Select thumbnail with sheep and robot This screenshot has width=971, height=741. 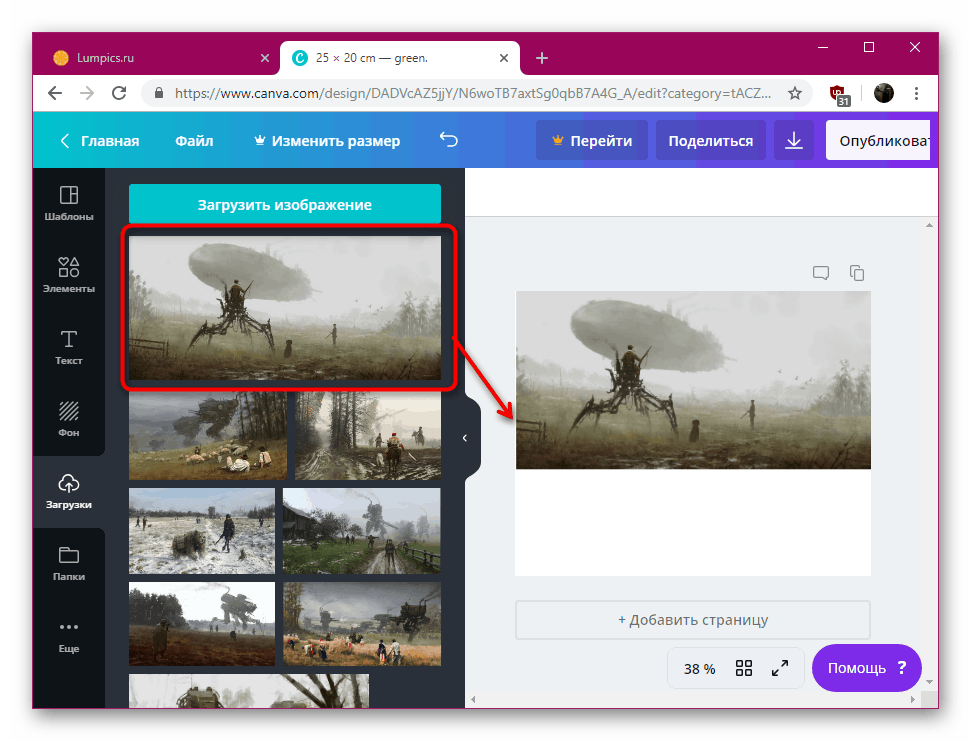pos(208,436)
